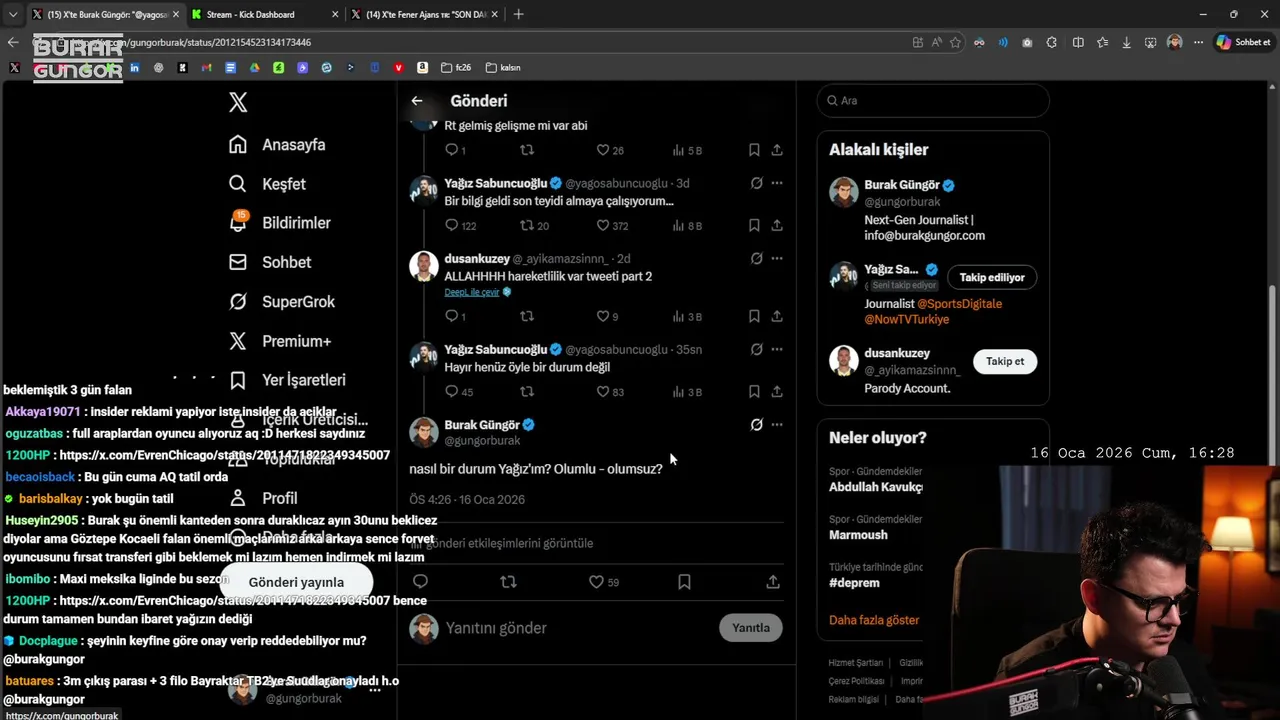Screen dimensions: 1280x720
Task: Like the 'Hayır henüz öyle' reply with 83 likes
Action: tap(610, 392)
